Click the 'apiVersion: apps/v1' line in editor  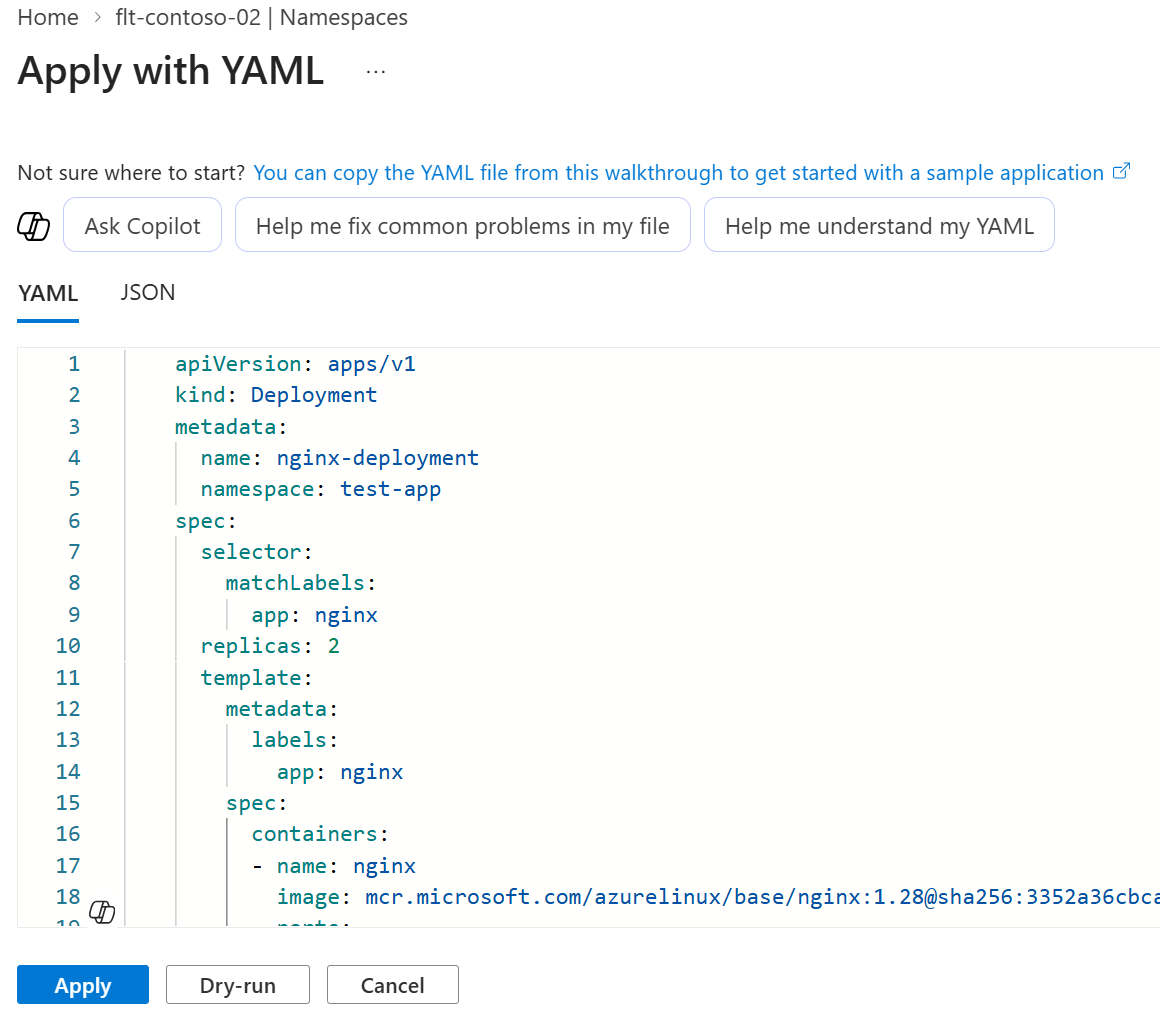[x=295, y=364]
